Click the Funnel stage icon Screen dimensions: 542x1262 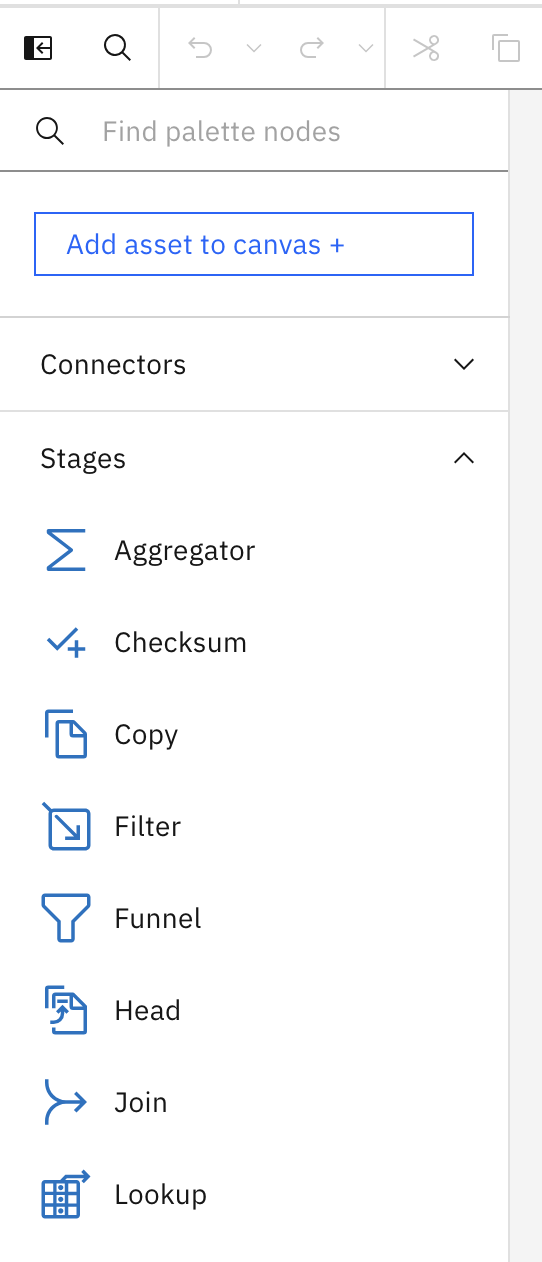coord(66,918)
